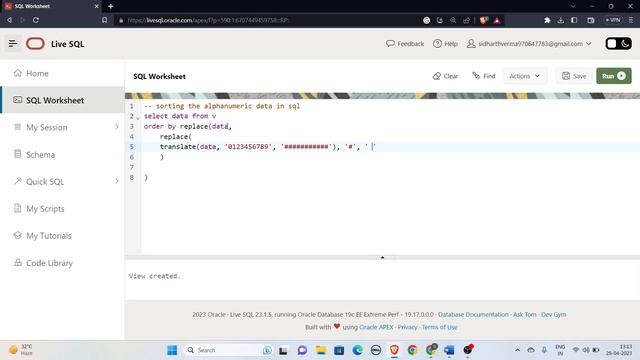This screenshot has height=360, width=640.
Task: Expand the My Session chevron
Action: [117, 127]
